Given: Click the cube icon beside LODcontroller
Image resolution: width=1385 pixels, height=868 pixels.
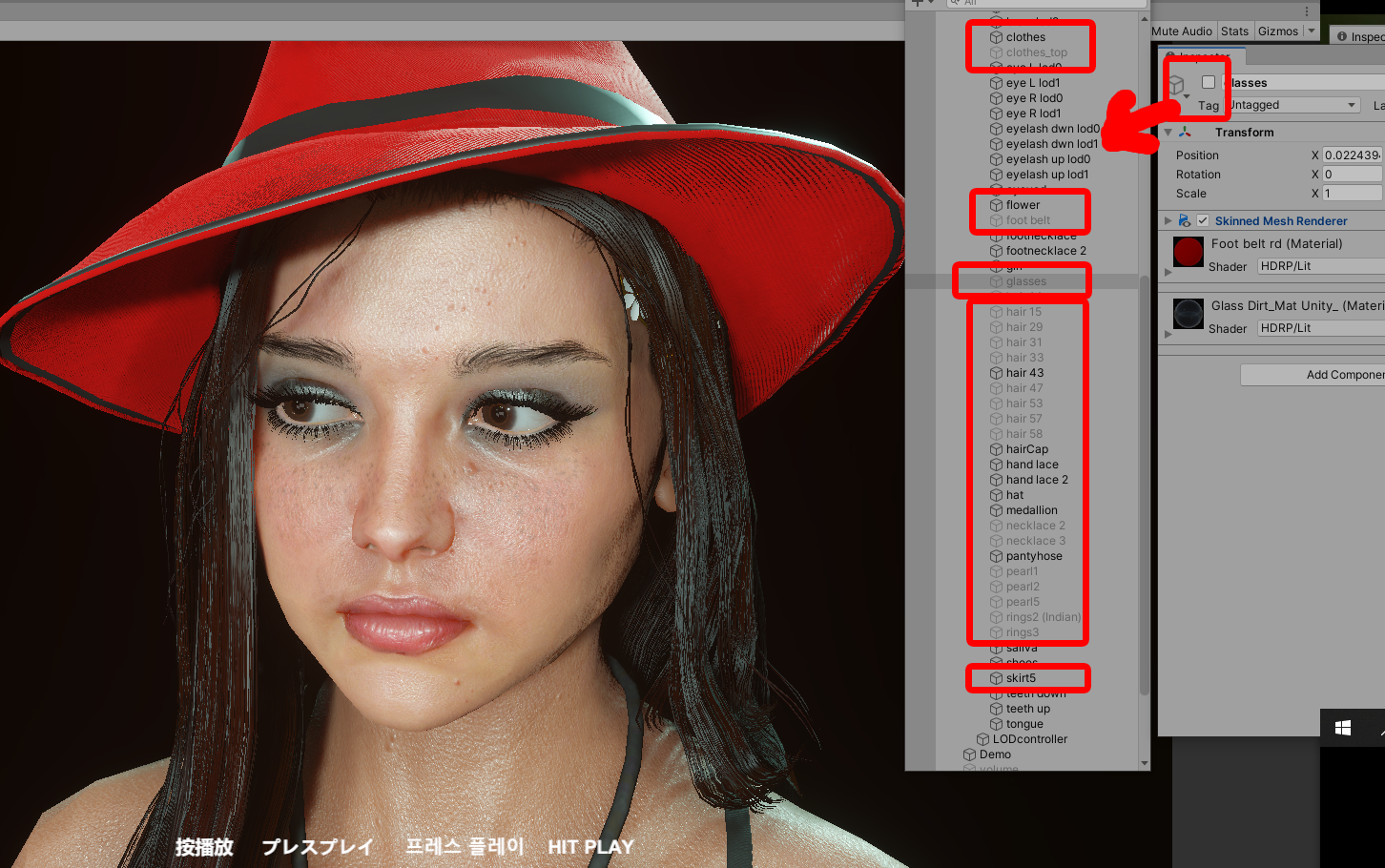Looking at the screenshot, I should click(x=982, y=739).
